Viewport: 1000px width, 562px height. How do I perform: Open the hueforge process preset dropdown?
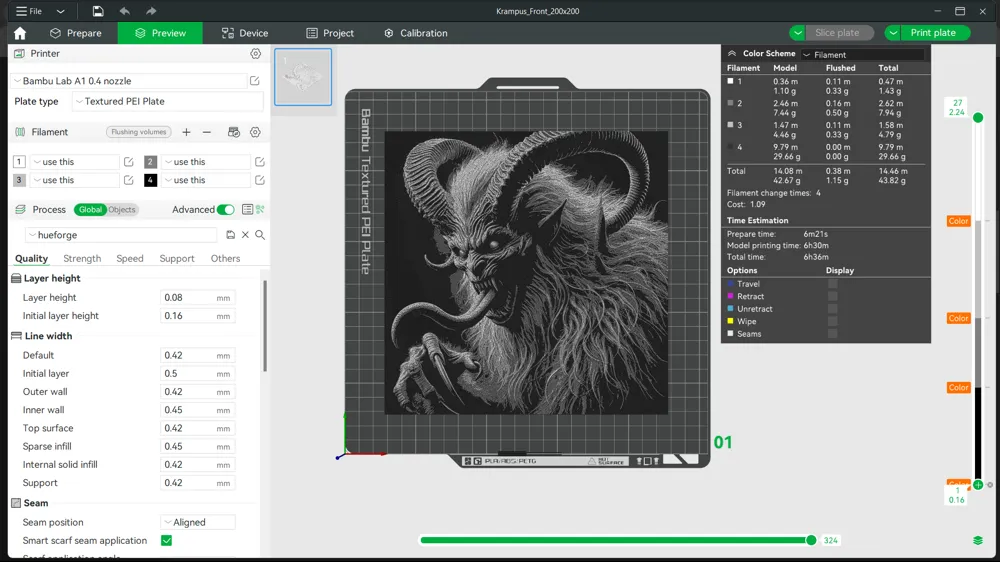[121, 235]
